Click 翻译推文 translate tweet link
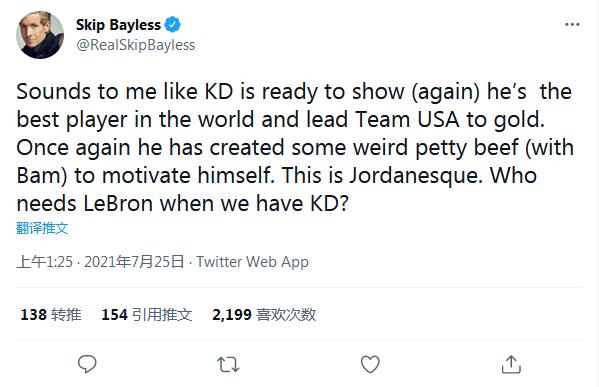599x387 pixels. (x=42, y=228)
